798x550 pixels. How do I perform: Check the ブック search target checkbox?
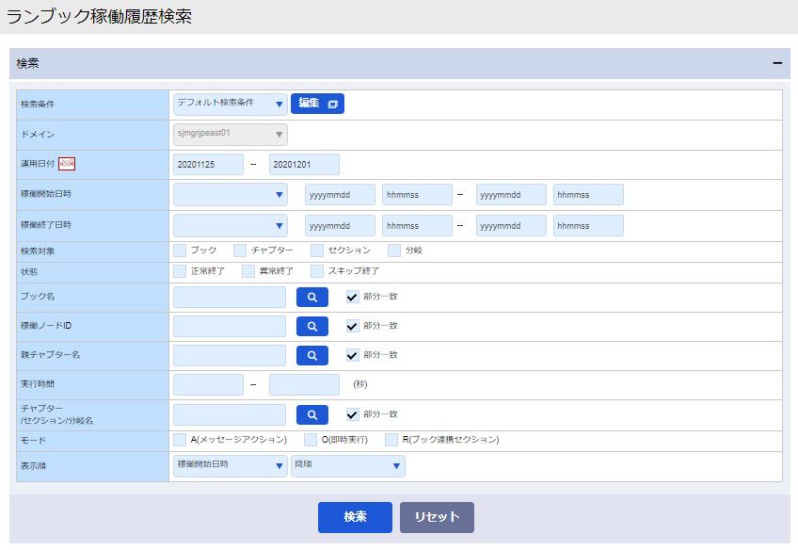click(x=179, y=250)
